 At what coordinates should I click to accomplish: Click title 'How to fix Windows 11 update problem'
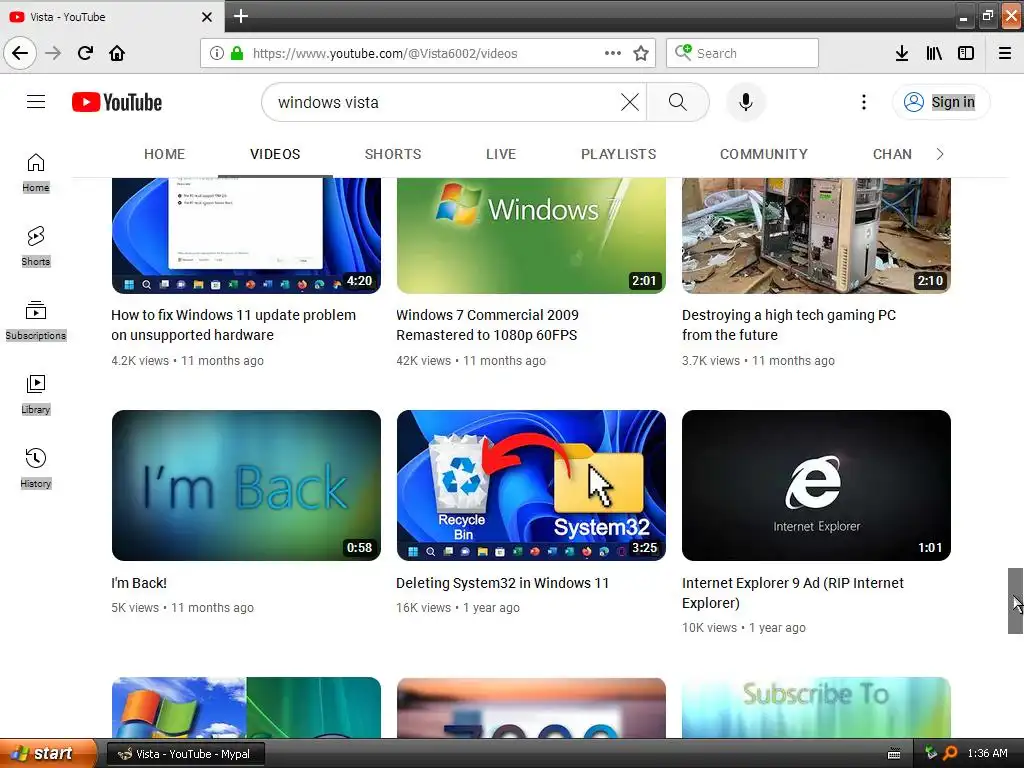coord(233,325)
